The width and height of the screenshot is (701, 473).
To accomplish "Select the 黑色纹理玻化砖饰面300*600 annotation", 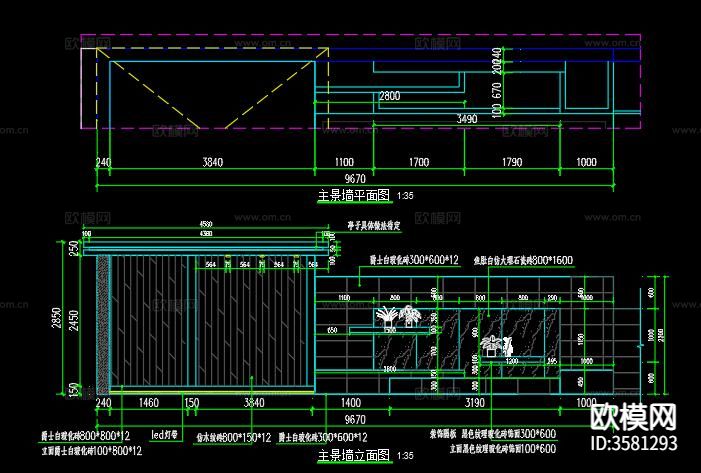I will (509, 433).
